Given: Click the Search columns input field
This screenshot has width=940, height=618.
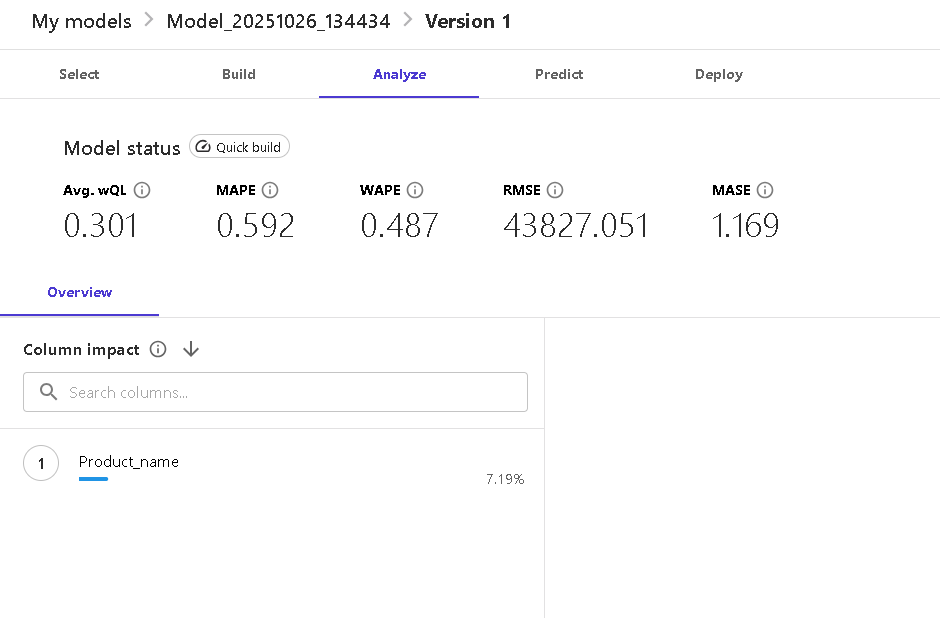Looking at the screenshot, I should pos(290,392).
